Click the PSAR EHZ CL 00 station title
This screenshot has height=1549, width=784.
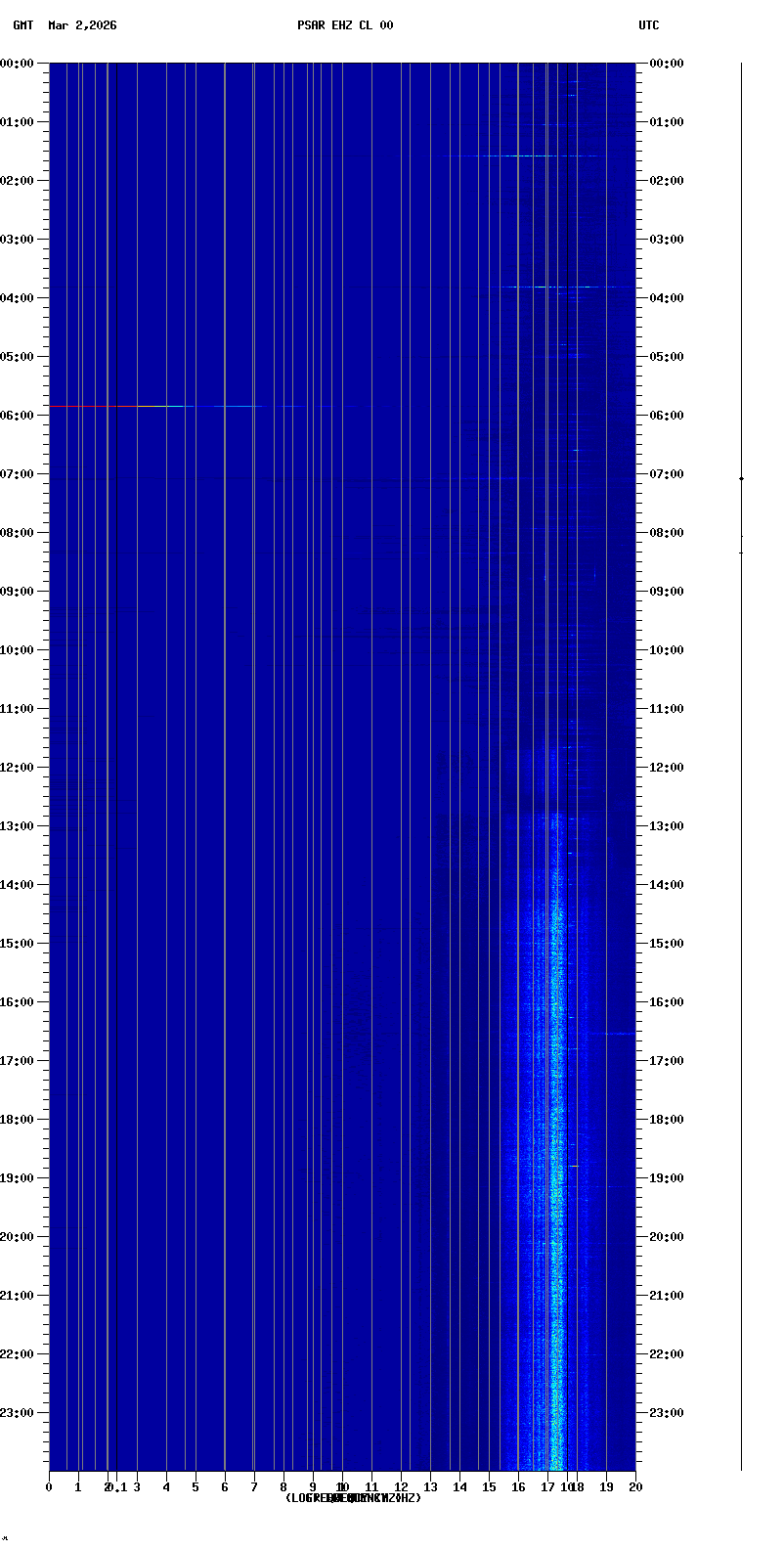tap(345, 25)
